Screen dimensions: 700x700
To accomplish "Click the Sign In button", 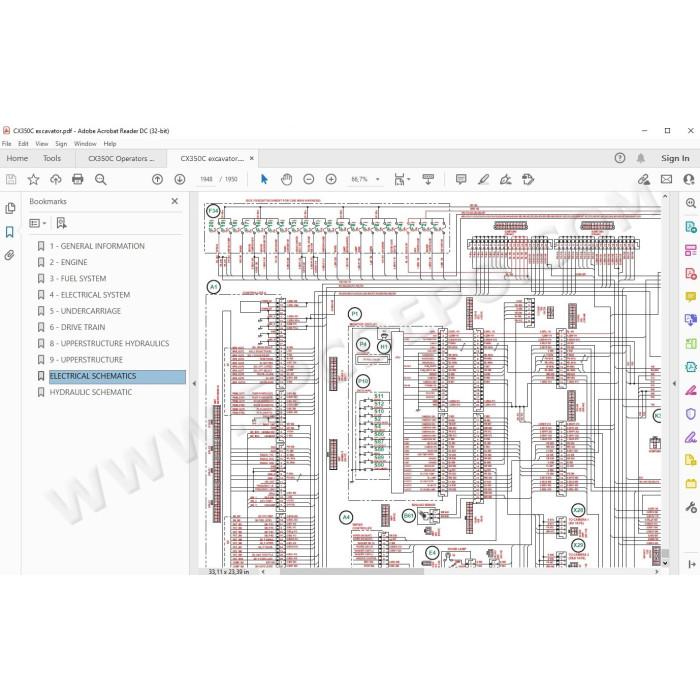I will (675, 158).
